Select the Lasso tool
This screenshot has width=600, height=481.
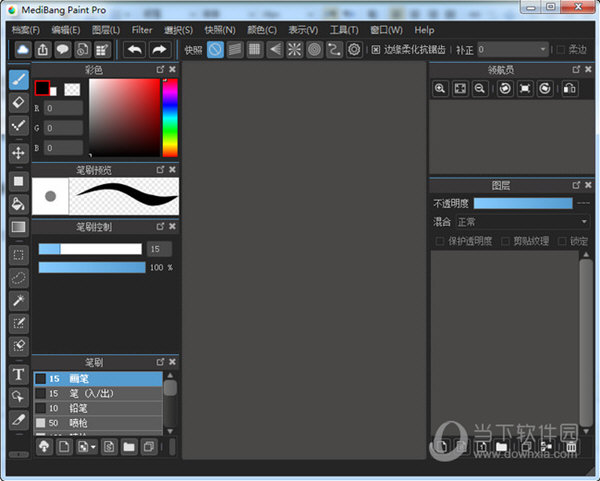(18, 278)
